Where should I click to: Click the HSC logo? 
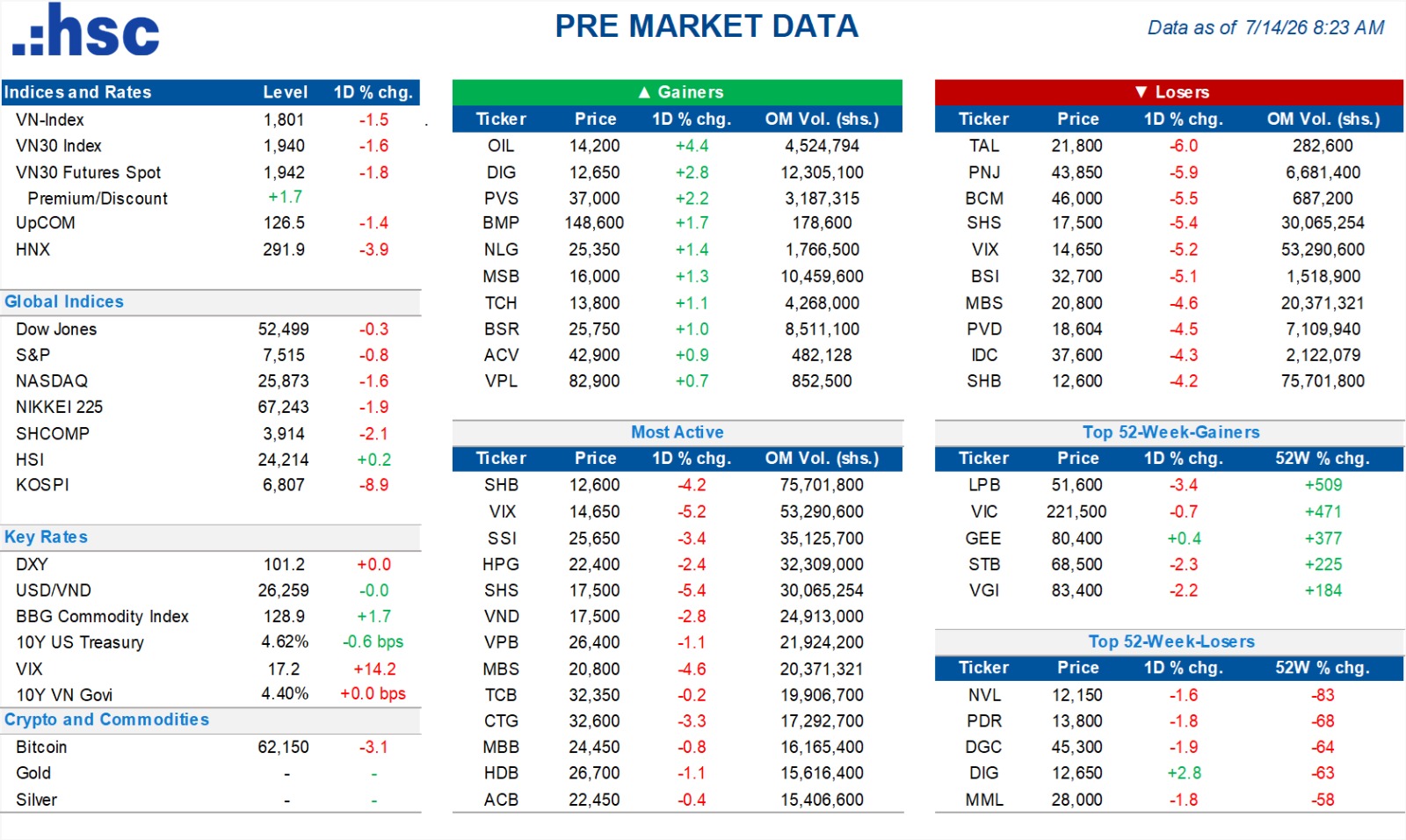[x=85, y=31]
